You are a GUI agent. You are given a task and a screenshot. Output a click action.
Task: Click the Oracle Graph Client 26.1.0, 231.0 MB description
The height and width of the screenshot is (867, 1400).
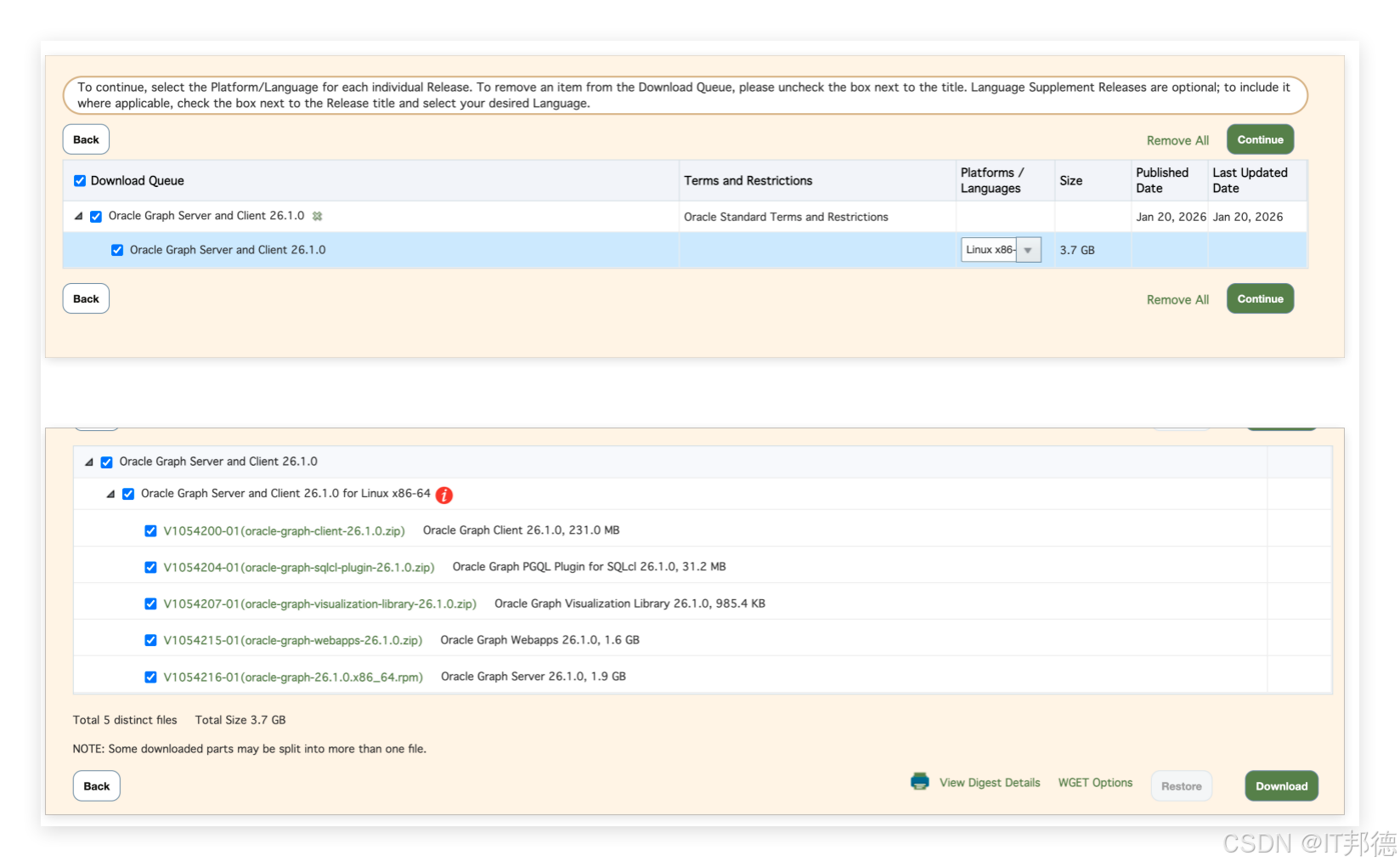[x=522, y=530]
